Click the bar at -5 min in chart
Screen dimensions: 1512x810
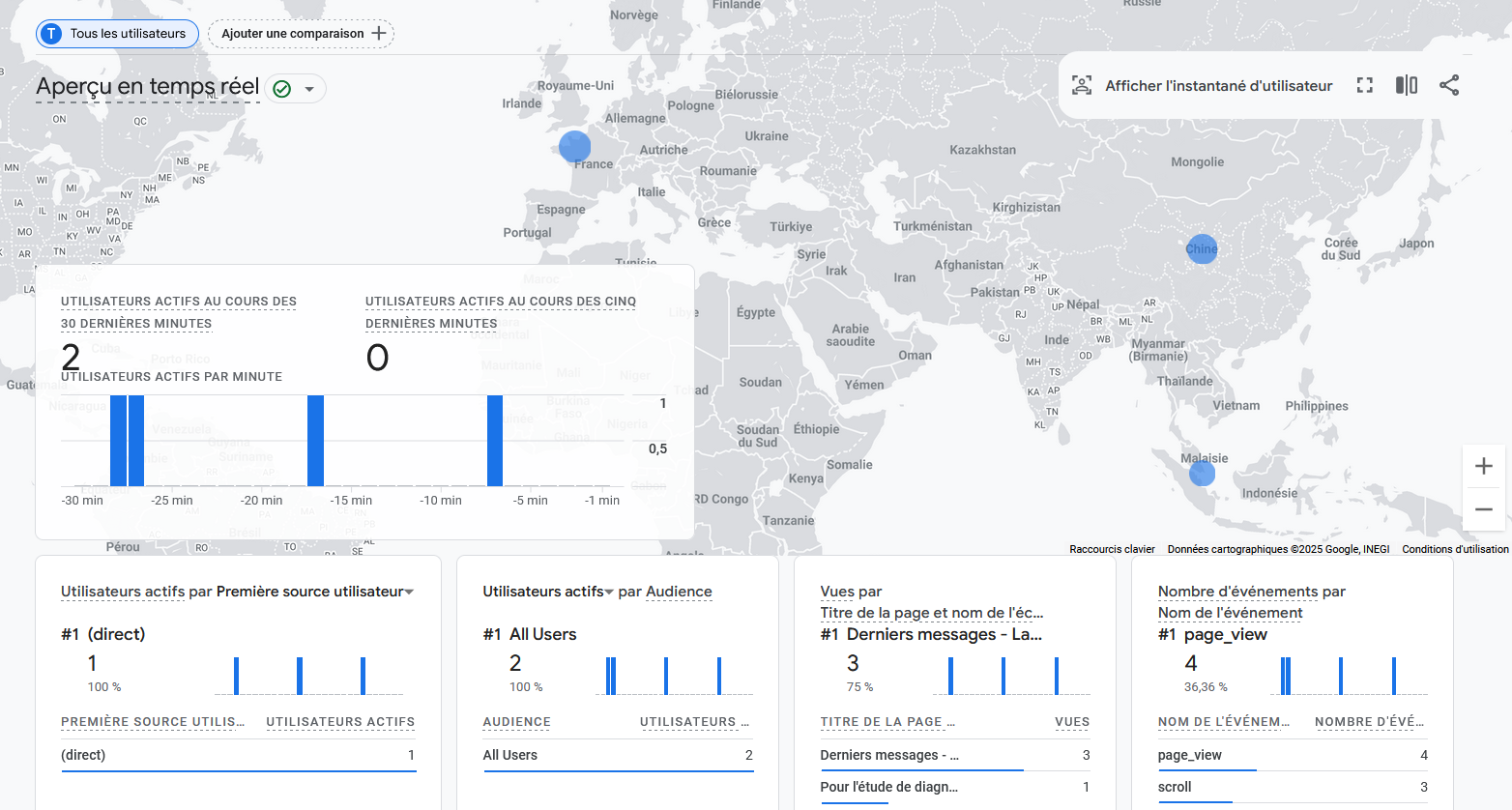tap(495, 441)
